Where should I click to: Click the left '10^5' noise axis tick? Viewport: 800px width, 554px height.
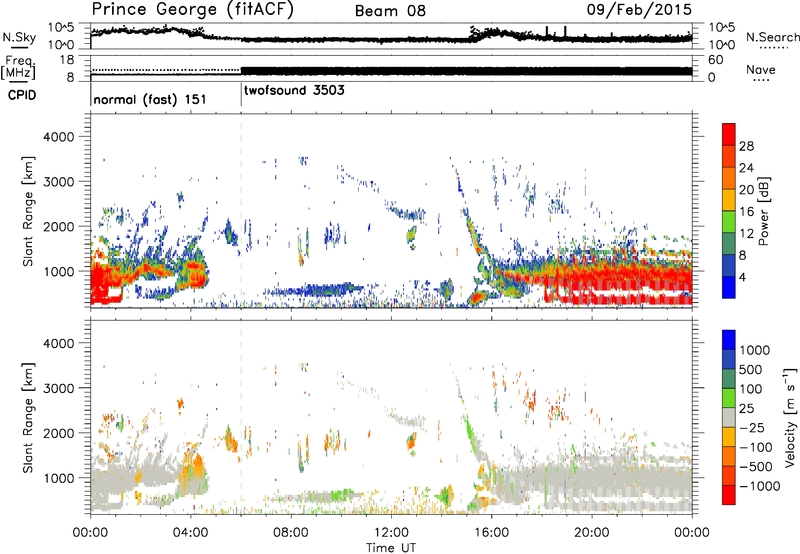pos(61,28)
